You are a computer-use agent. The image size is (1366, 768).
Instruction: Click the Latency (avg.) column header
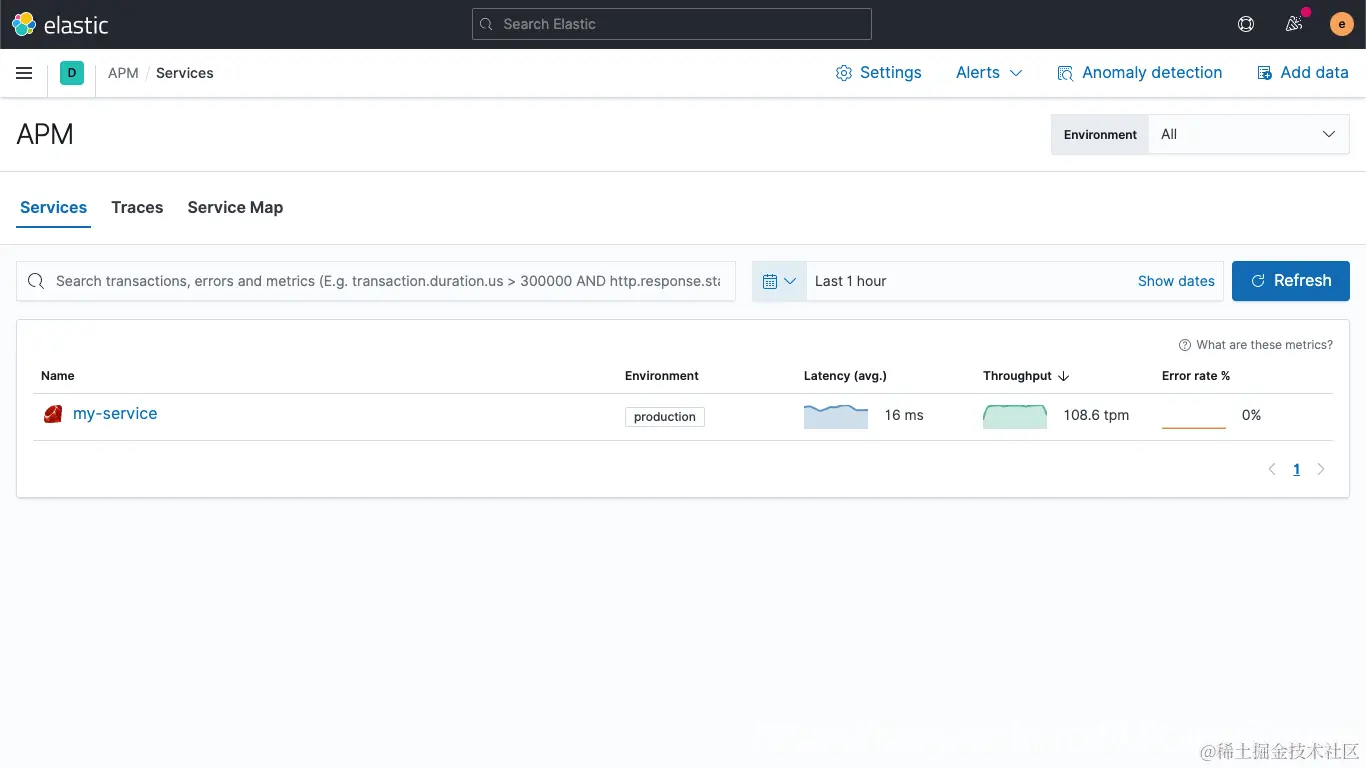845,376
